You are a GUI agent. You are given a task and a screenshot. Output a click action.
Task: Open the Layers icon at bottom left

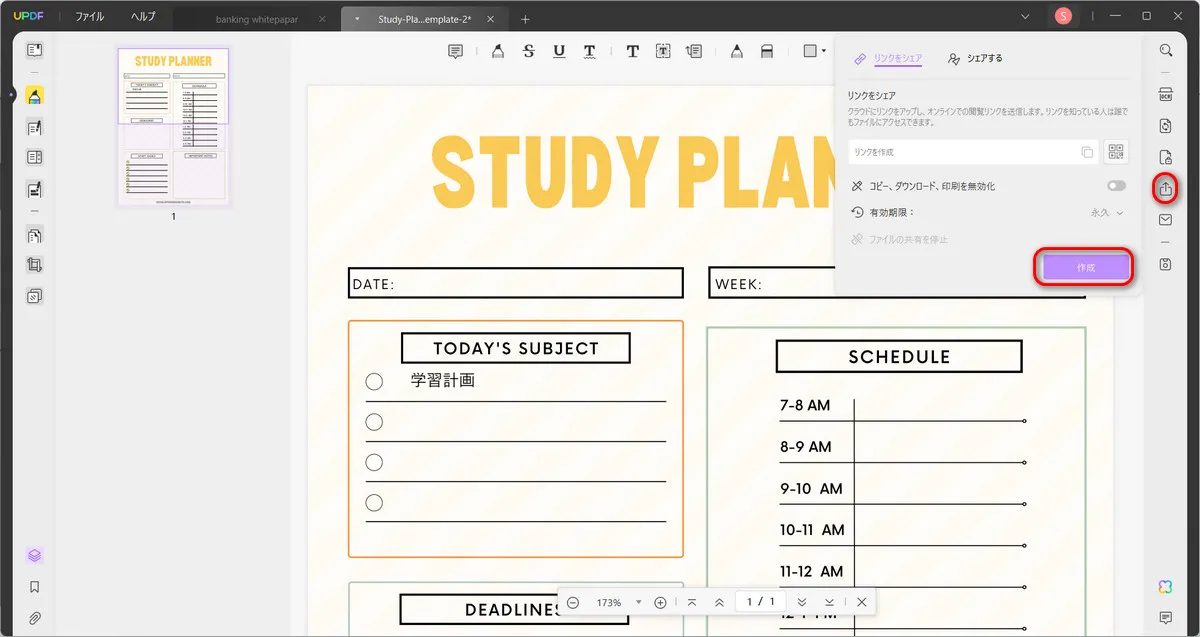click(x=35, y=556)
